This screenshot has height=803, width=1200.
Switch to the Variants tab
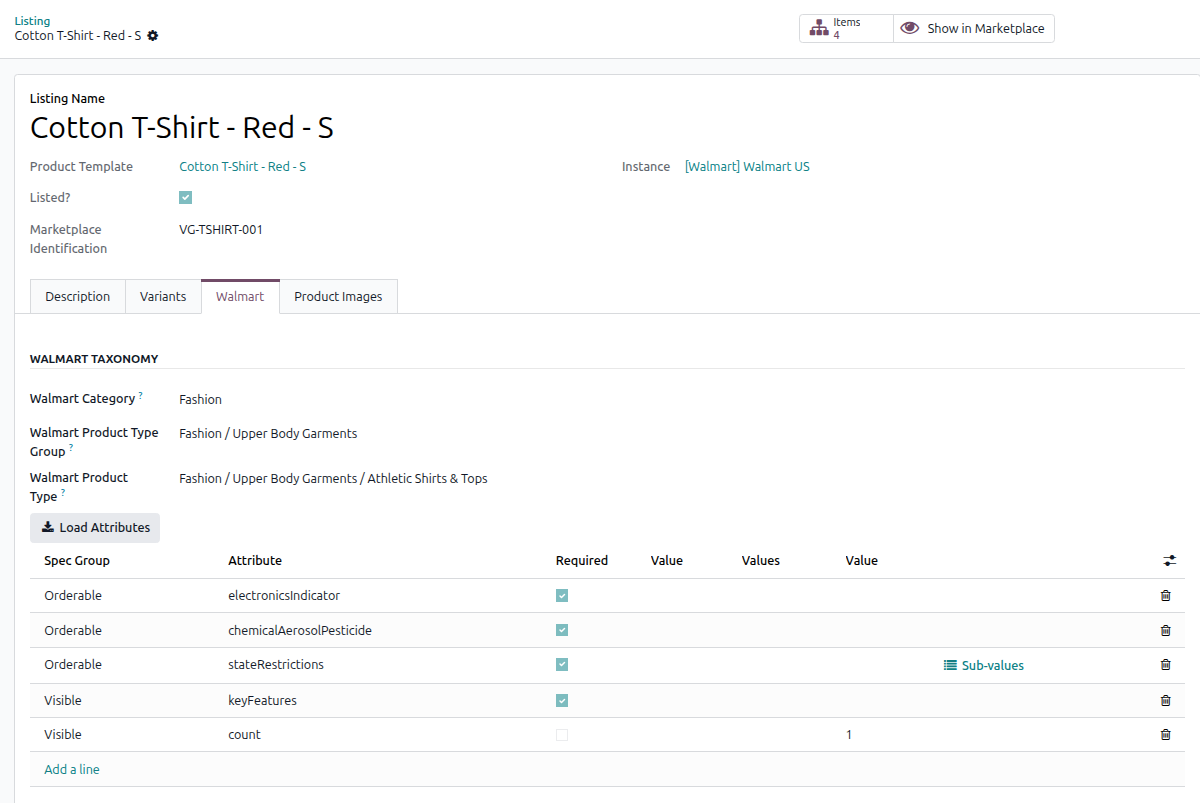[x=163, y=297]
